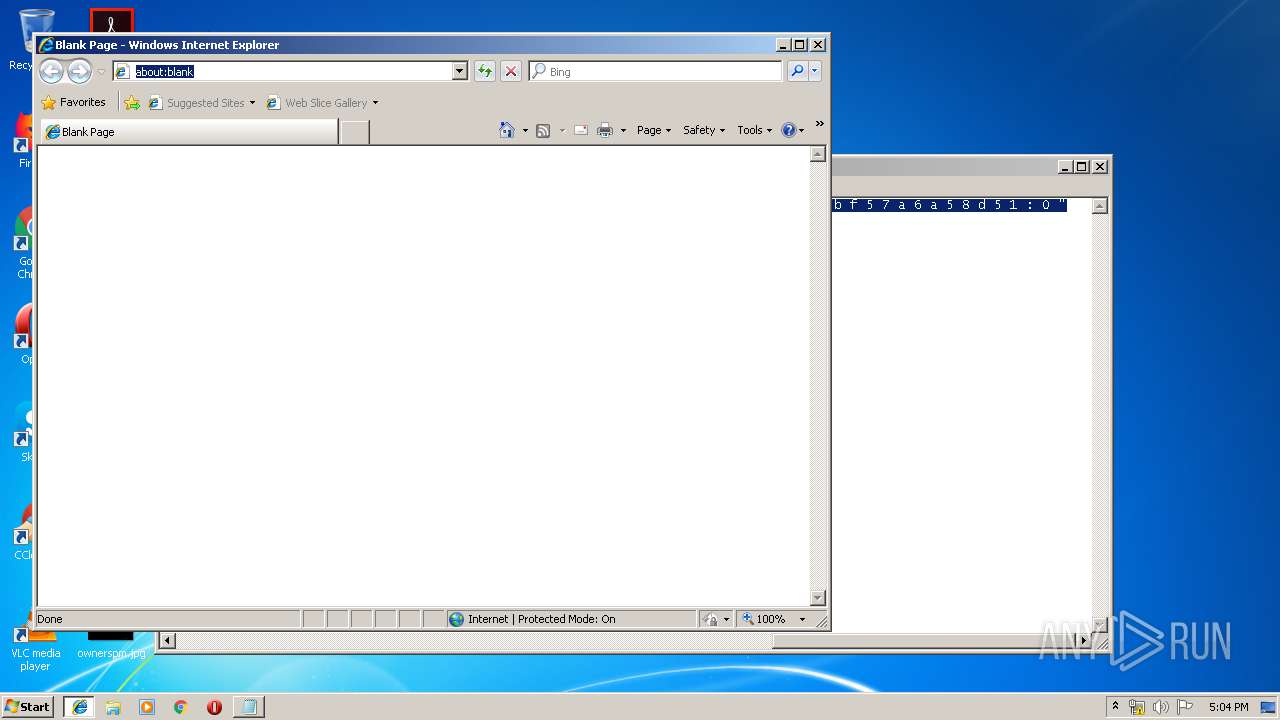Stop loading with the red X icon

pos(511,71)
